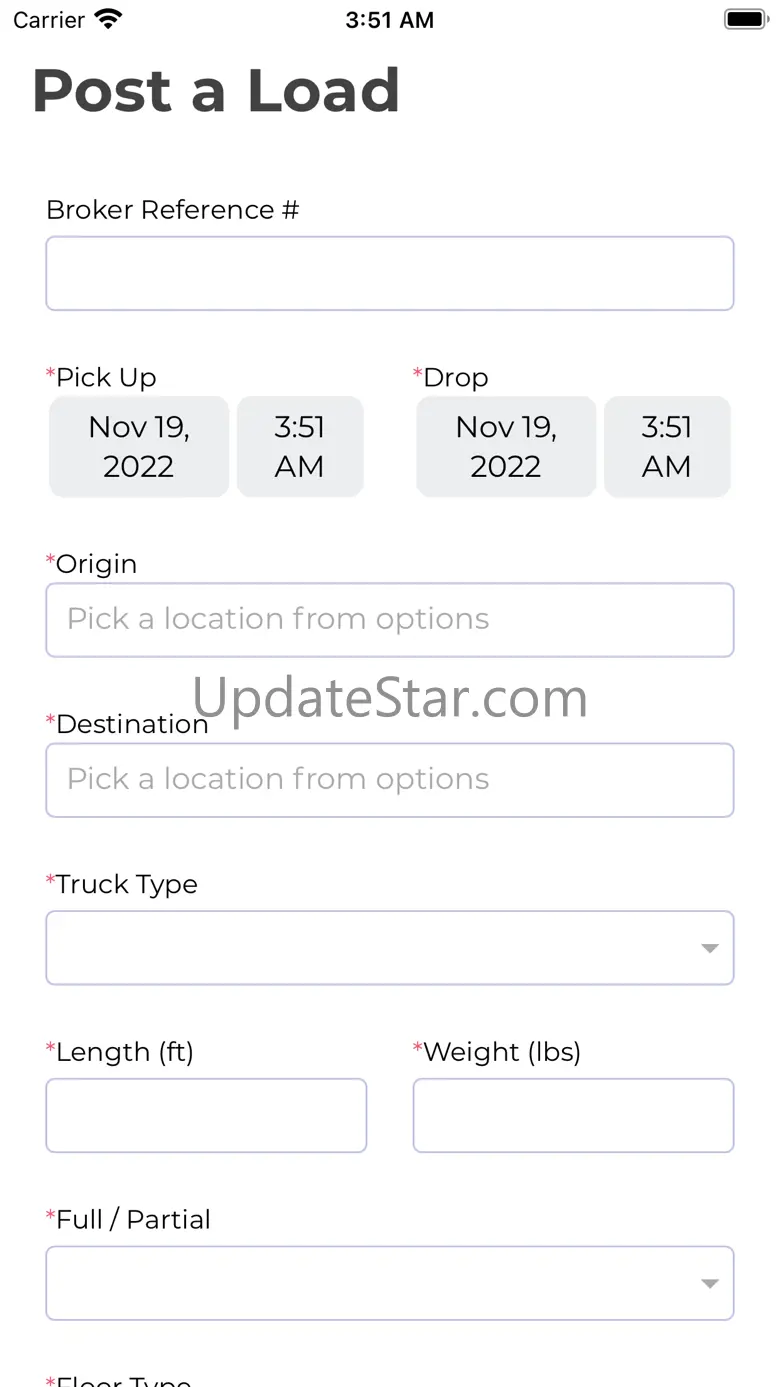The width and height of the screenshot is (780, 1387).
Task: Click the Full / Partial dropdown arrow
Action: (x=709, y=1284)
